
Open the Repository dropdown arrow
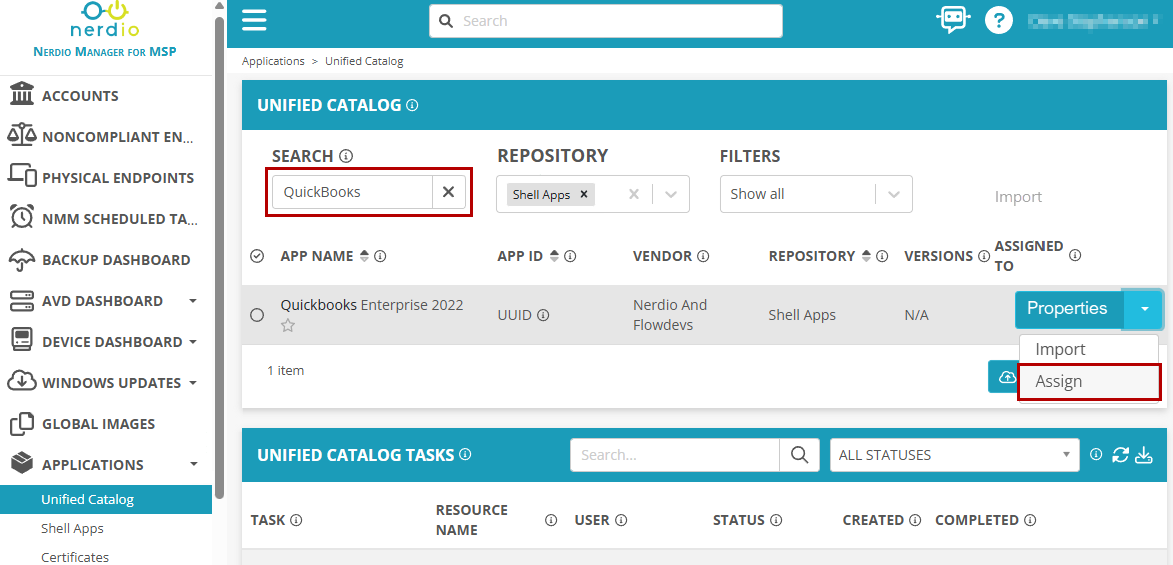[x=671, y=194]
